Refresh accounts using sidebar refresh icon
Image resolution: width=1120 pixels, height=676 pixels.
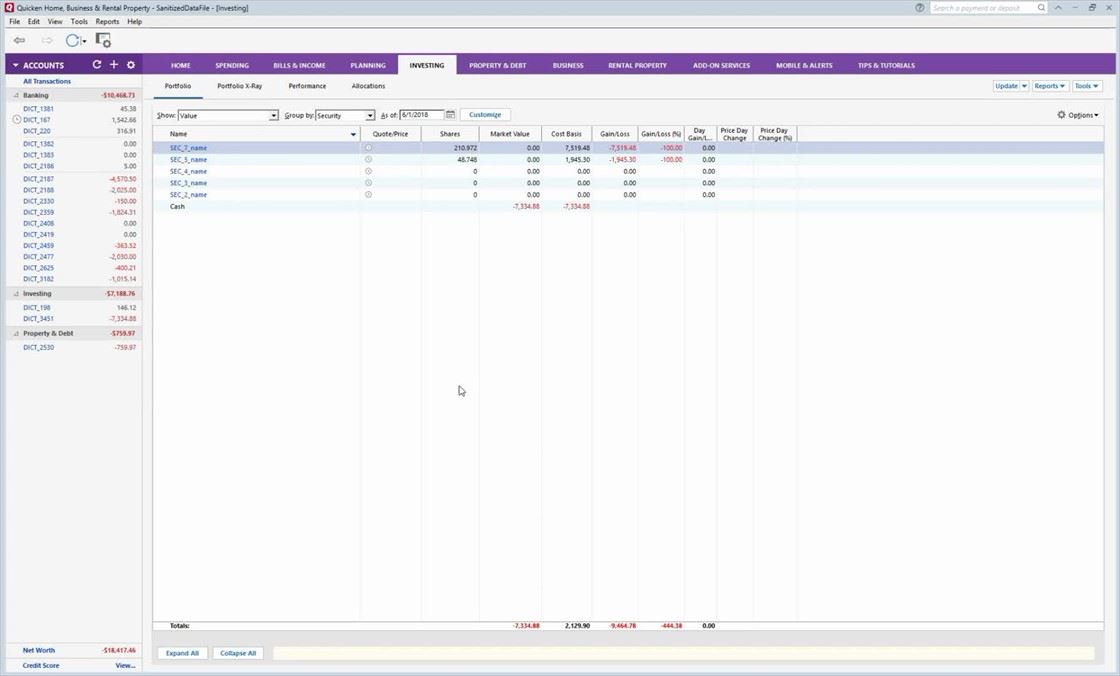coord(97,65)
